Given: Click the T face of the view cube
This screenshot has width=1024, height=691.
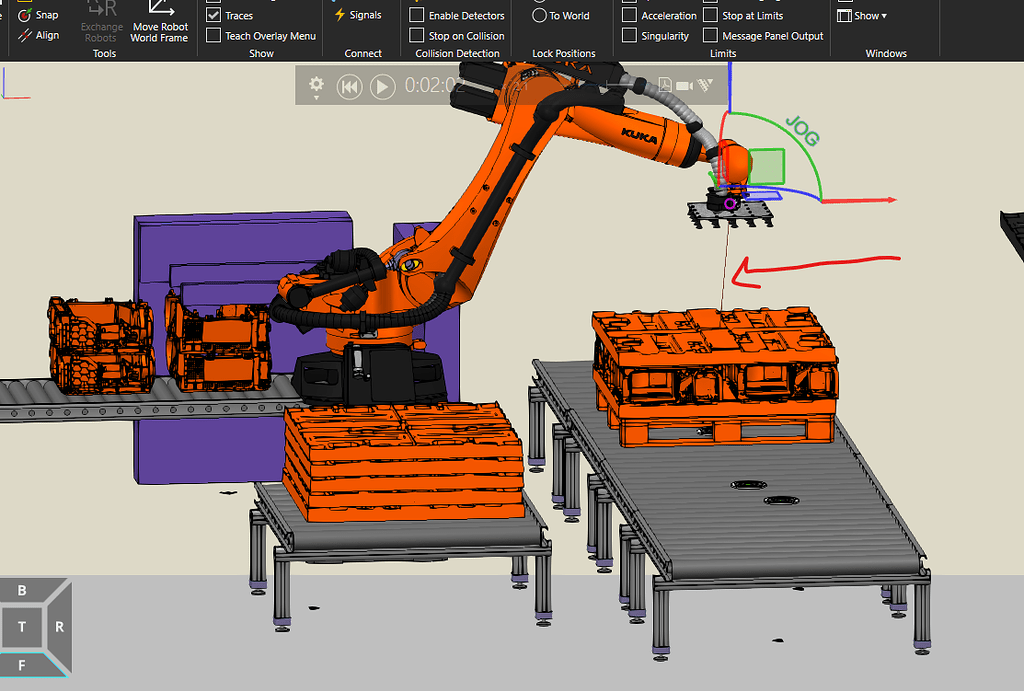Looking at the screenshot, I should tap(22, 627).
